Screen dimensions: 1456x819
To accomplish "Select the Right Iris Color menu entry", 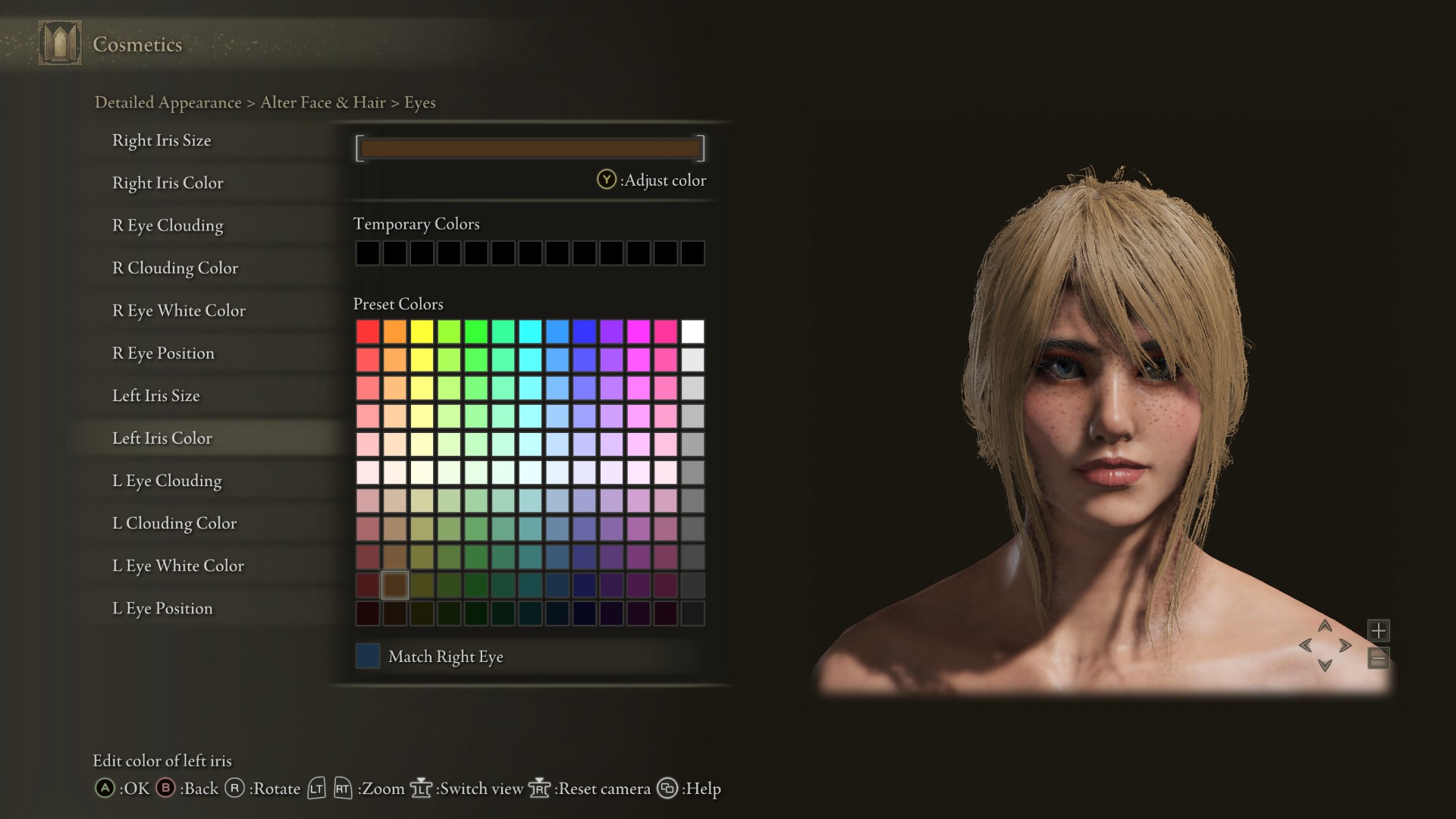I will pyautogui.click(x=168, y=183).
